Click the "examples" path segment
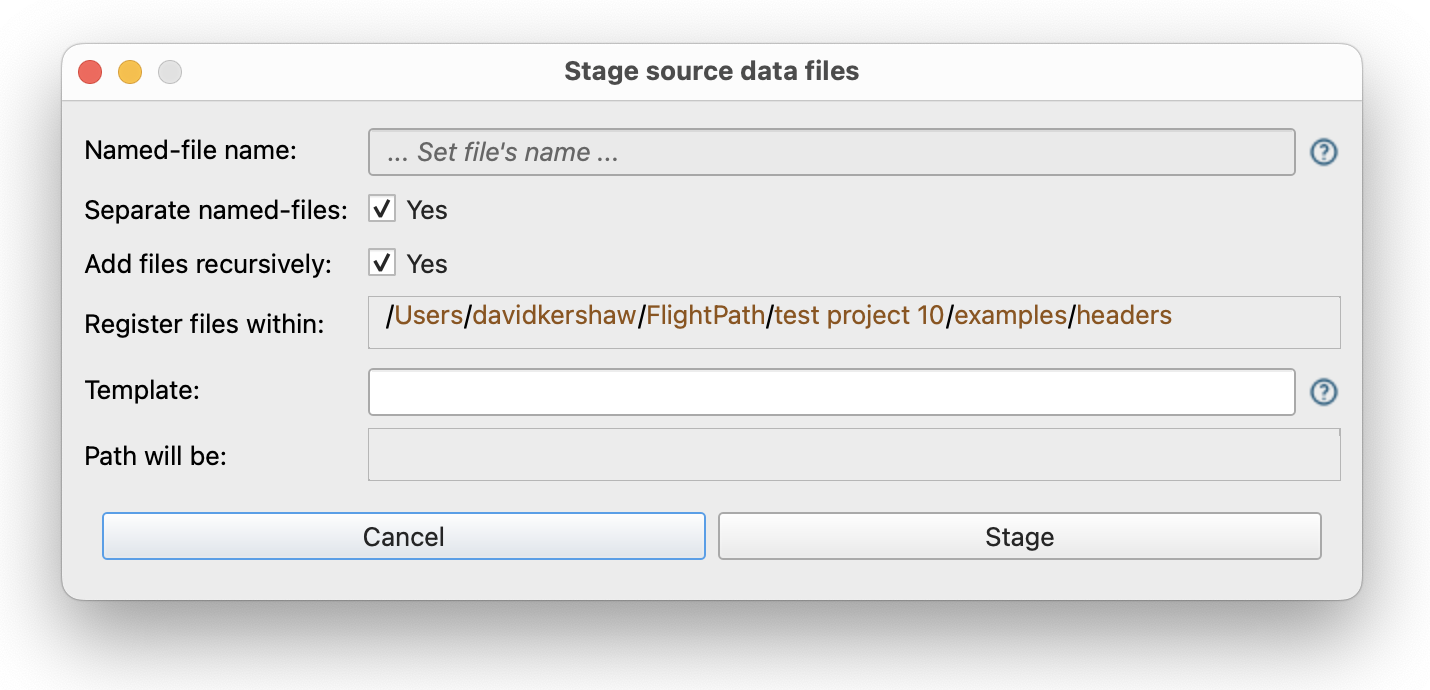 1010,316
